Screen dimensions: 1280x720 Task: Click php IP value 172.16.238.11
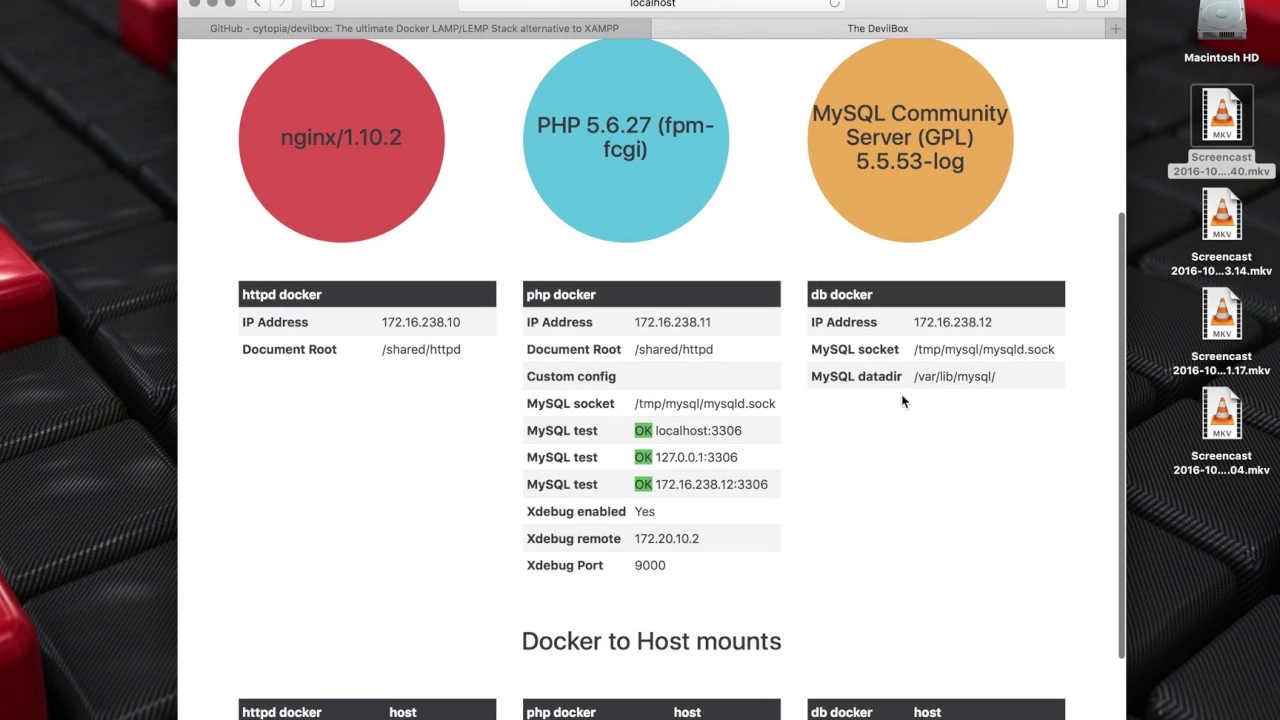[672, 322]
